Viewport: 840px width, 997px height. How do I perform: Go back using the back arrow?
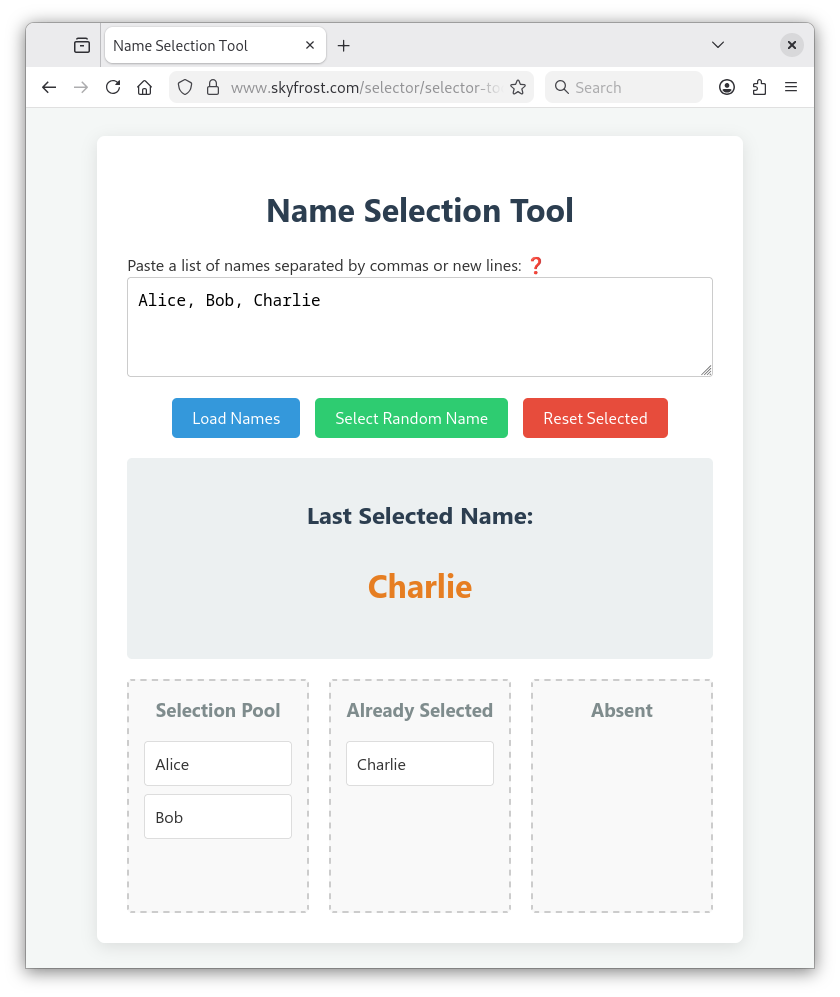[49, 88]
